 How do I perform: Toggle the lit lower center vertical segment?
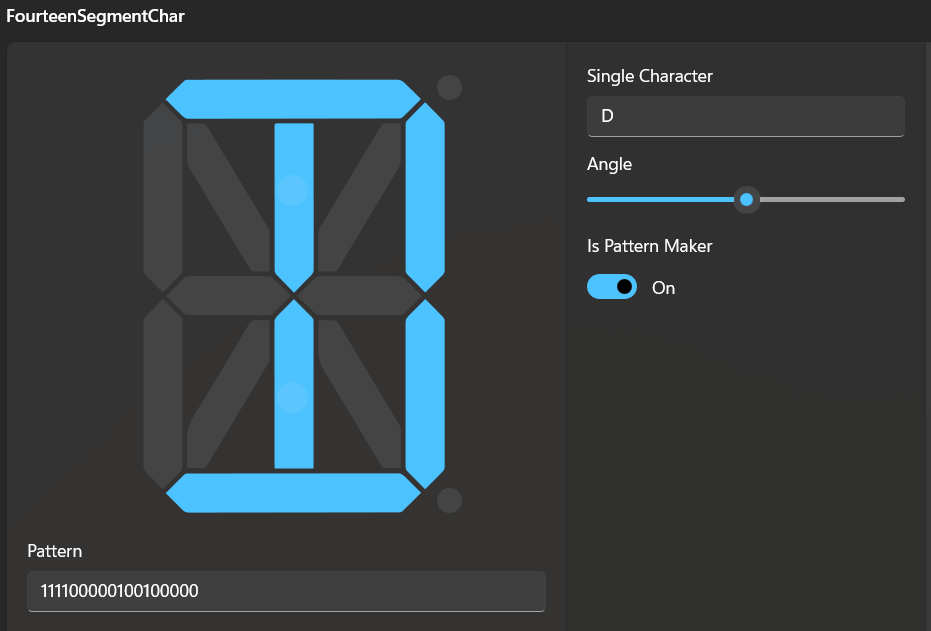[294, 384]
